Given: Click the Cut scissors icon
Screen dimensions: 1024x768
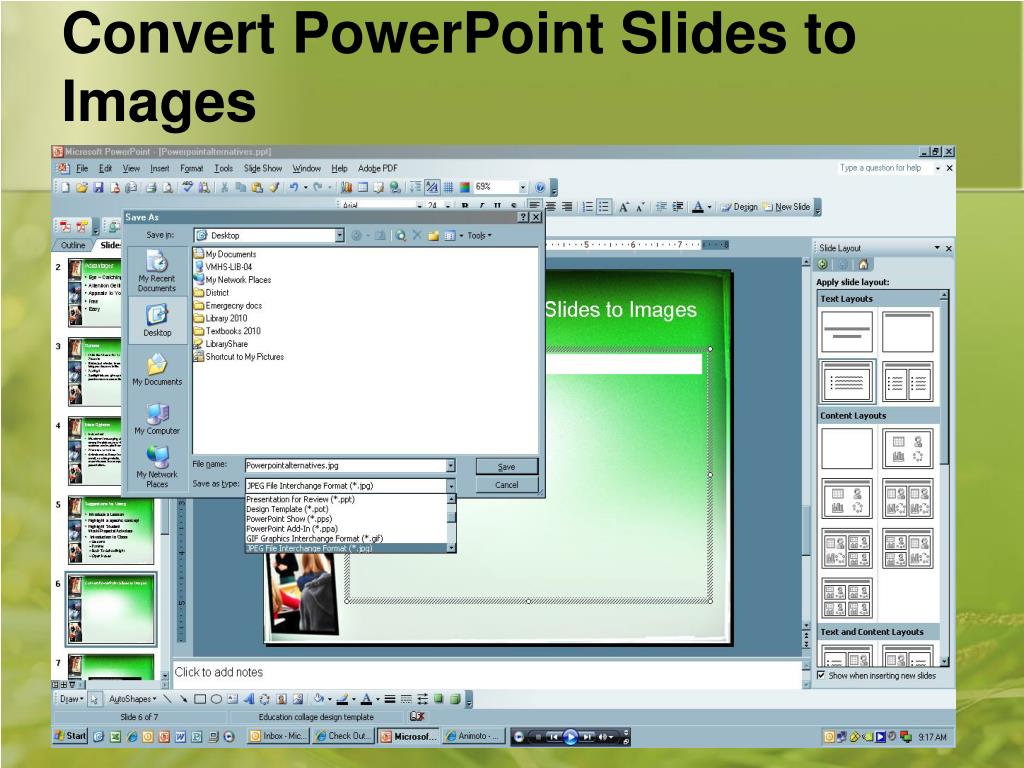Looking at the screenshot, I should point(224,187).
